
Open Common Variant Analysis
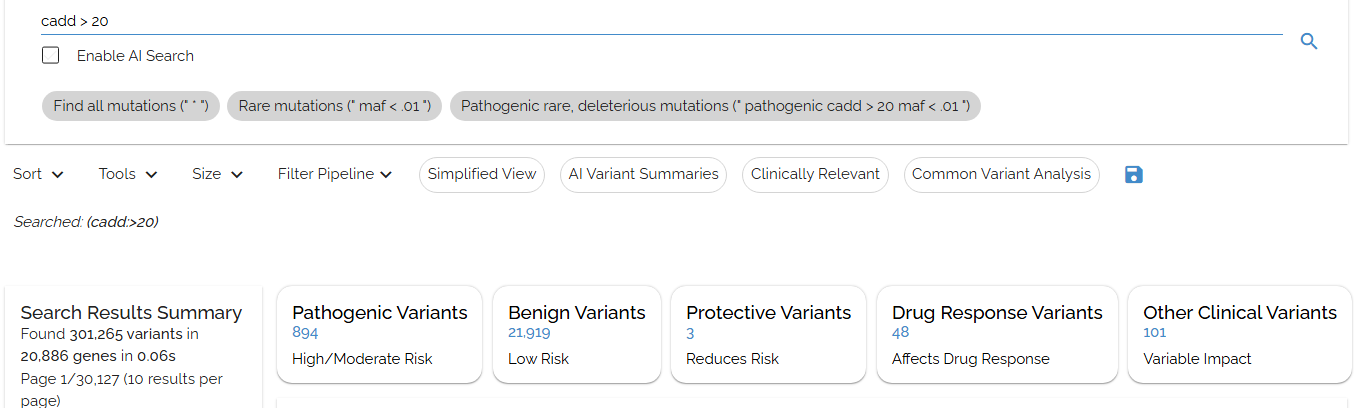pyautogui.click(x=1001, y=174)
